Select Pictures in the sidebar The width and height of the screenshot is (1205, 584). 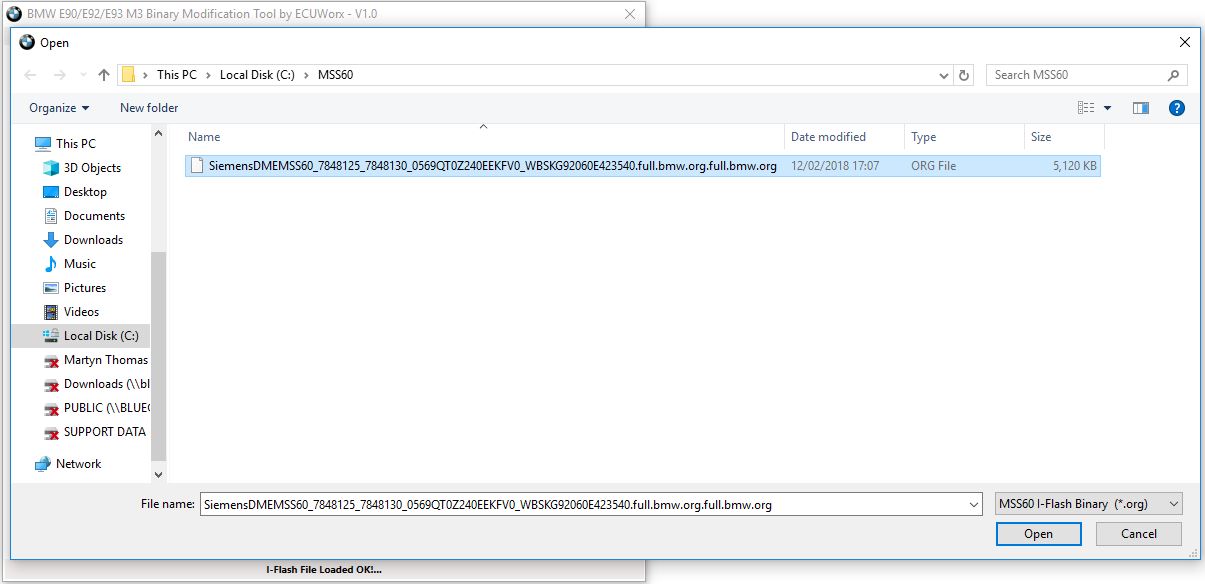tap(85, 288)
